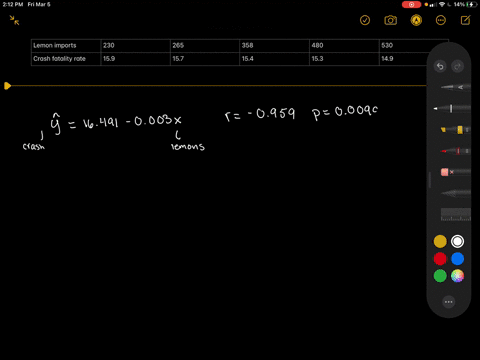Tap the table cell reading 15.3
The image size is (480, 360).
(x=344, y=59)
